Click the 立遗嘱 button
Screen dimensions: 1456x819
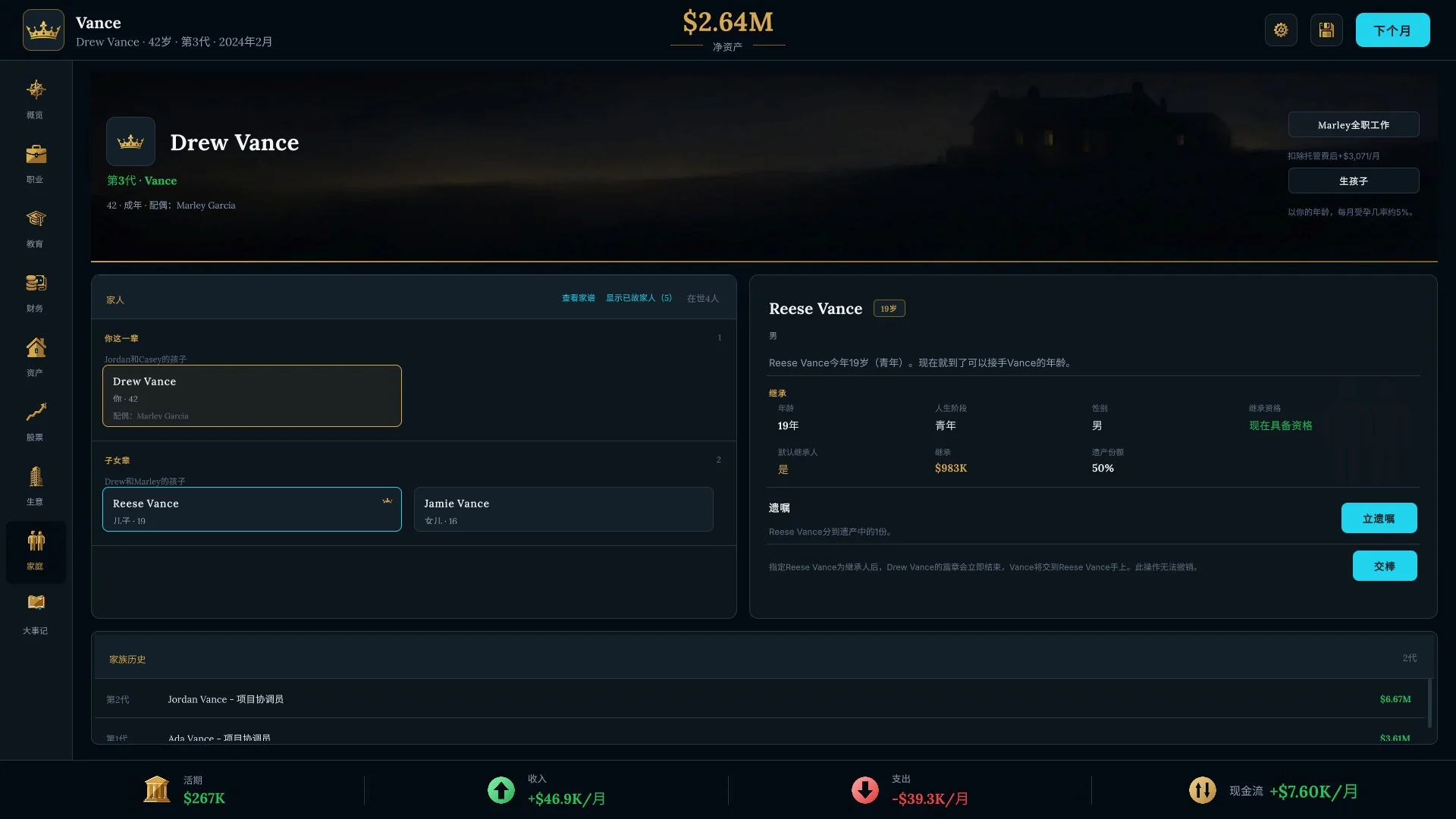tap(1379, 519)
